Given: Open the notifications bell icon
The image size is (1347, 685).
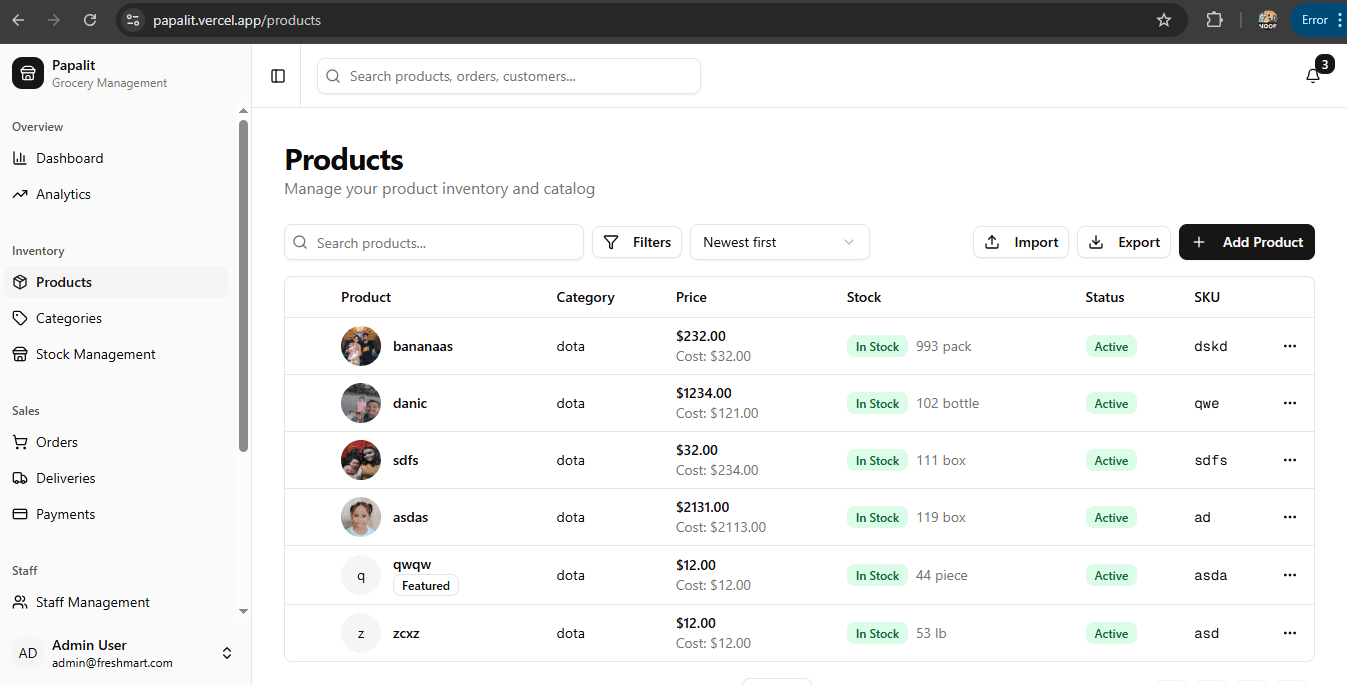Looking at the screenshot, I should [x=1313, y=76].
